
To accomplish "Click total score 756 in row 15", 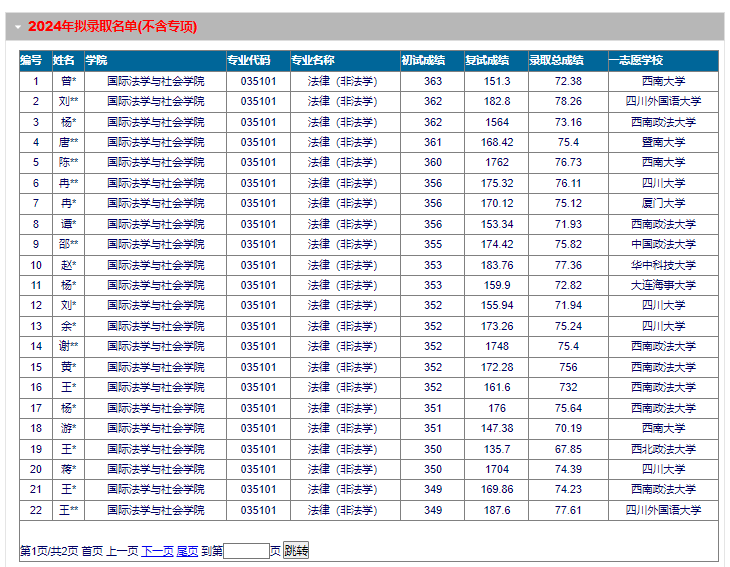I will 568,367.
